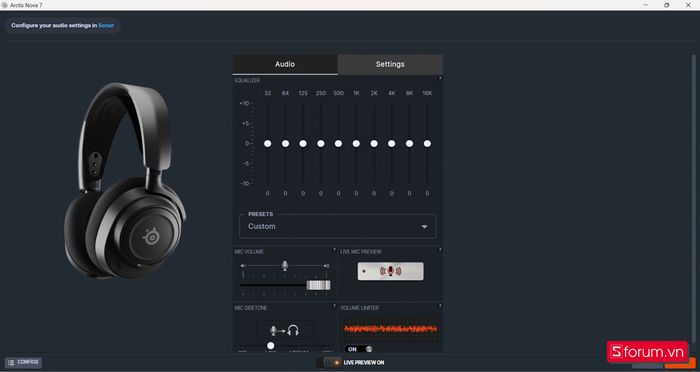Click the 'LIVE MIC PREVIEW' section label
The height and width of the screenshot is (372, 700).
coord(361,252)
